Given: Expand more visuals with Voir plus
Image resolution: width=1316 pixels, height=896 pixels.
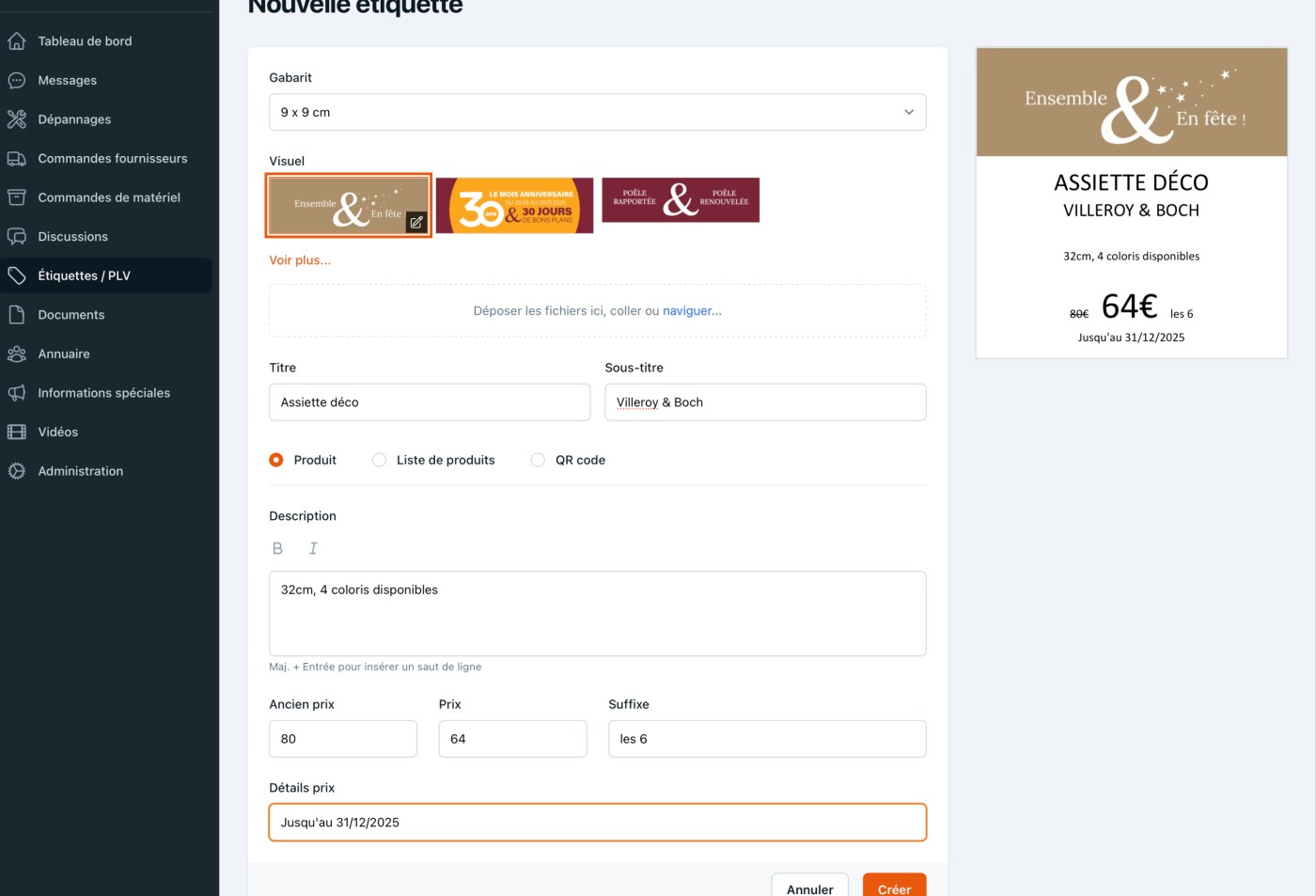Looking at the screenshot, I should click(300, 260).
